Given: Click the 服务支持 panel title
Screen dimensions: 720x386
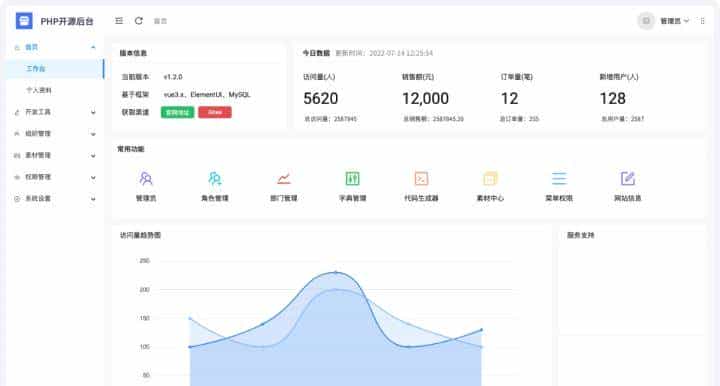Looking at the screenshot, I should pyautogui.click(x=580, y=235).
